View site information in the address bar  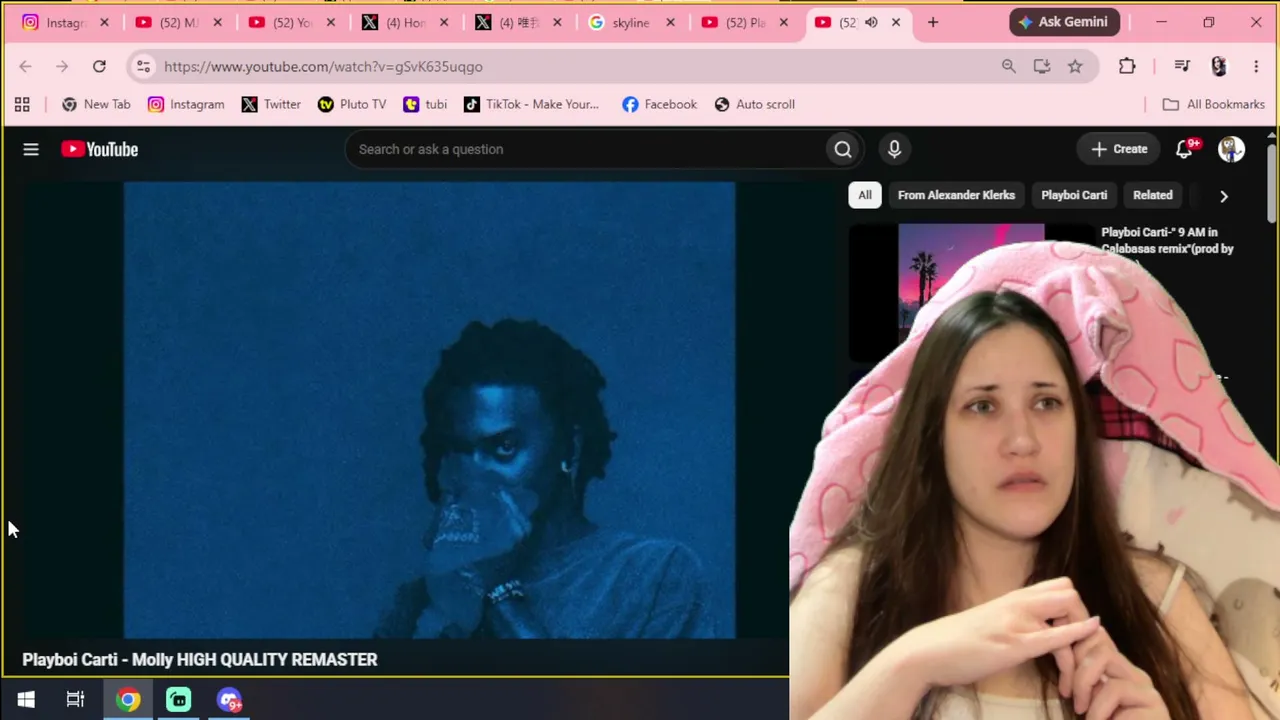[x=143, y=66]
